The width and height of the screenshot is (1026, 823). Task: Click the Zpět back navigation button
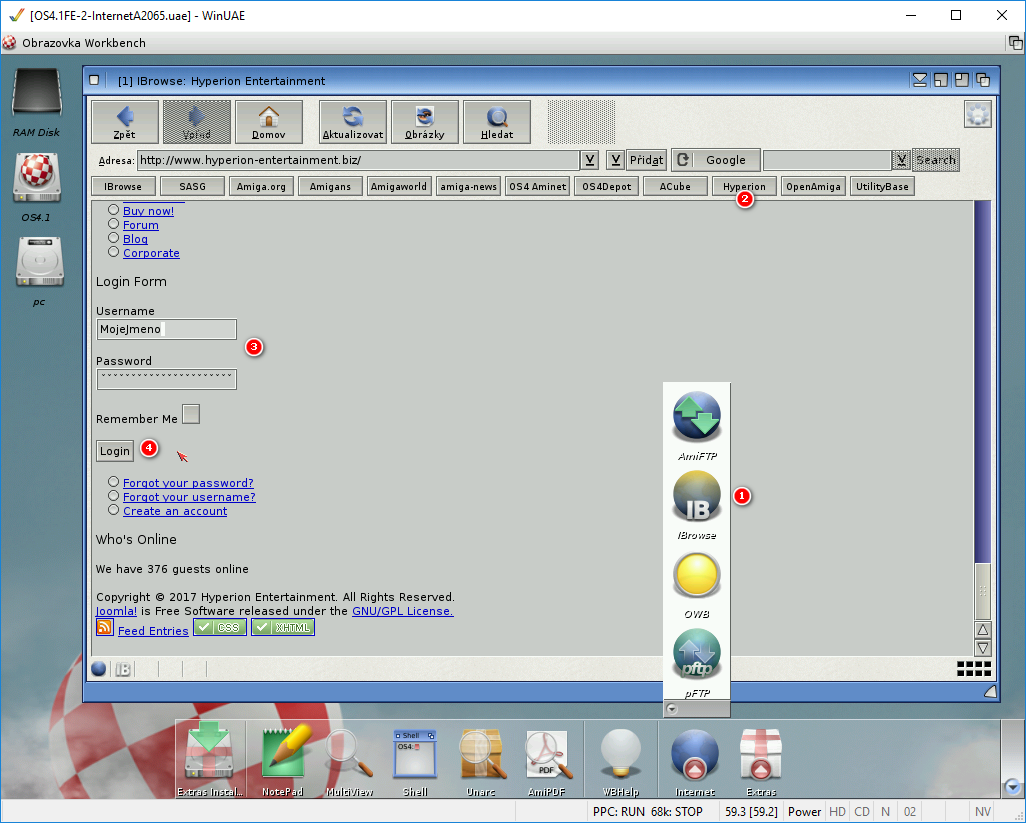tap(124, 121)
